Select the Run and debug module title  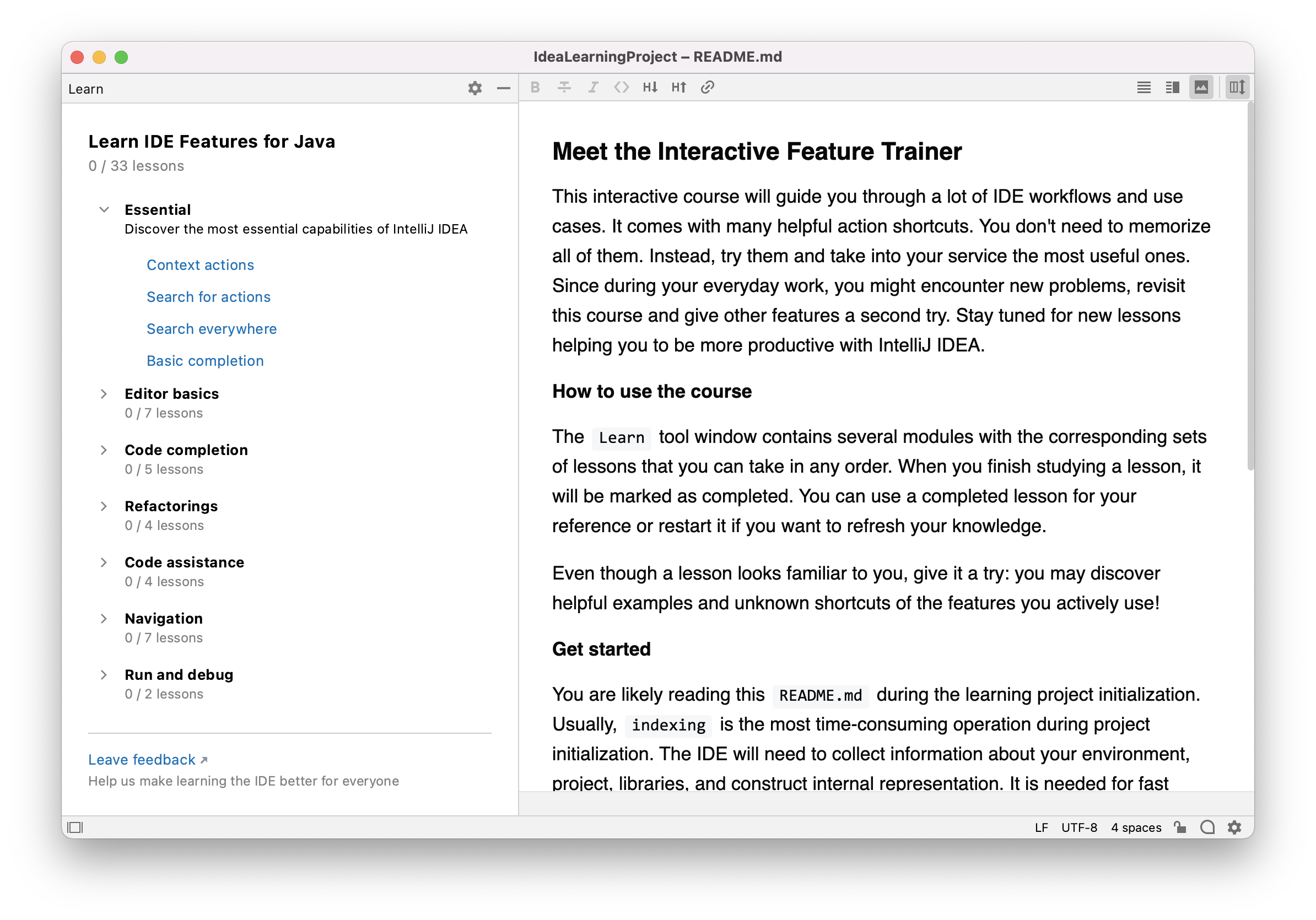tap(179, 674)
